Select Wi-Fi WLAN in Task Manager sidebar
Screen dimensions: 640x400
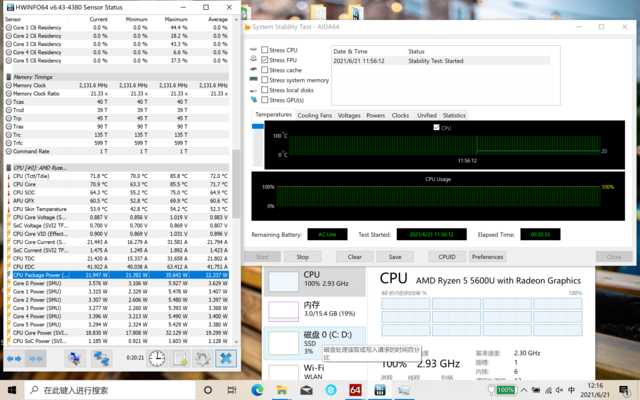click(x=315, y=371)
